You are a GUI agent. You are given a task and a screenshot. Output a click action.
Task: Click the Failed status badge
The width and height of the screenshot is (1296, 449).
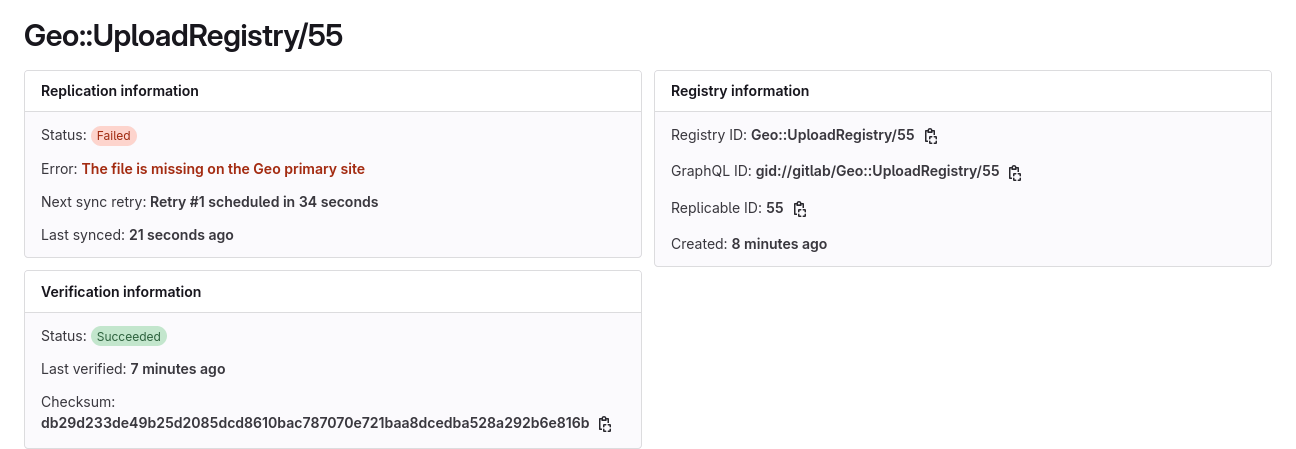[114, 136]
